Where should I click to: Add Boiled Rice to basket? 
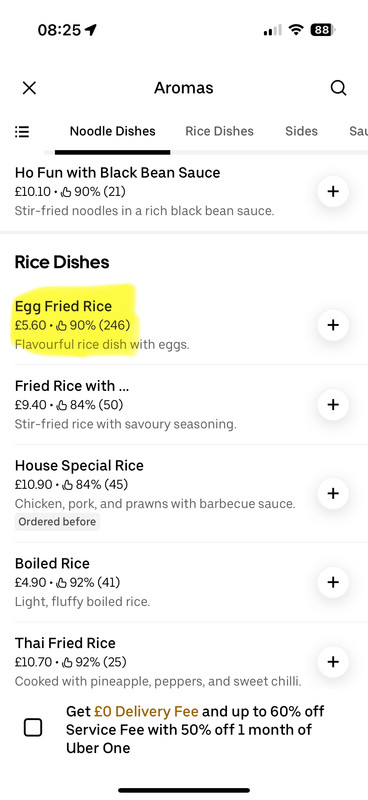(x=333, y=582)
